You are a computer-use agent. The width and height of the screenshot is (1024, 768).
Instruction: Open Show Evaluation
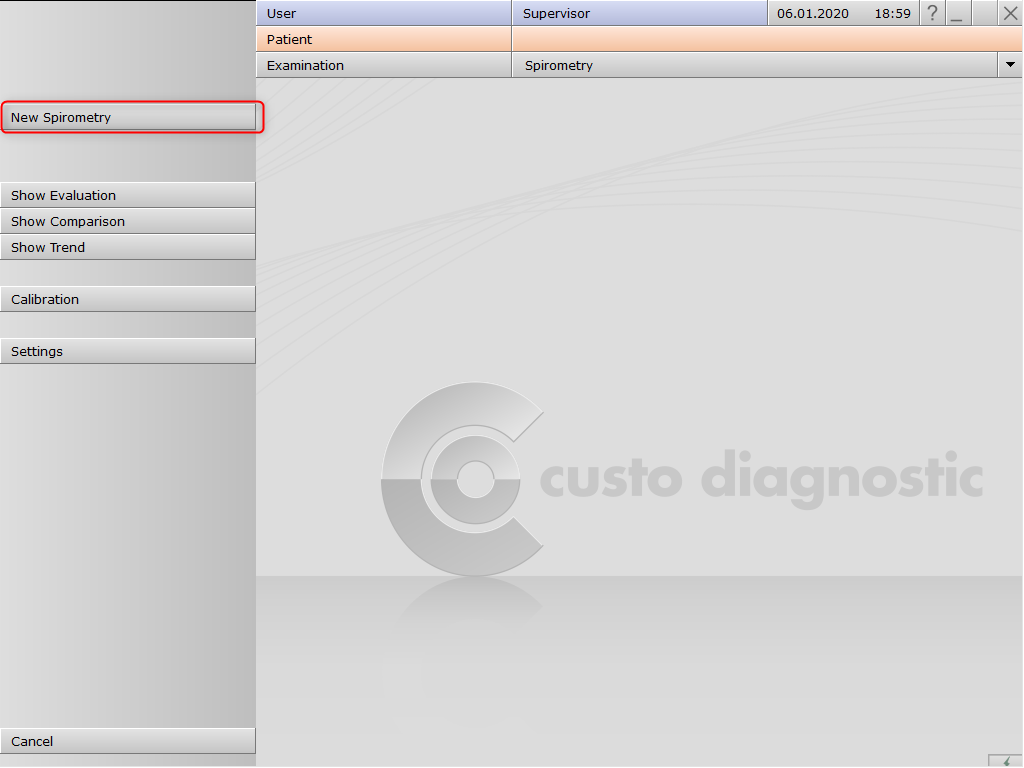128,195
